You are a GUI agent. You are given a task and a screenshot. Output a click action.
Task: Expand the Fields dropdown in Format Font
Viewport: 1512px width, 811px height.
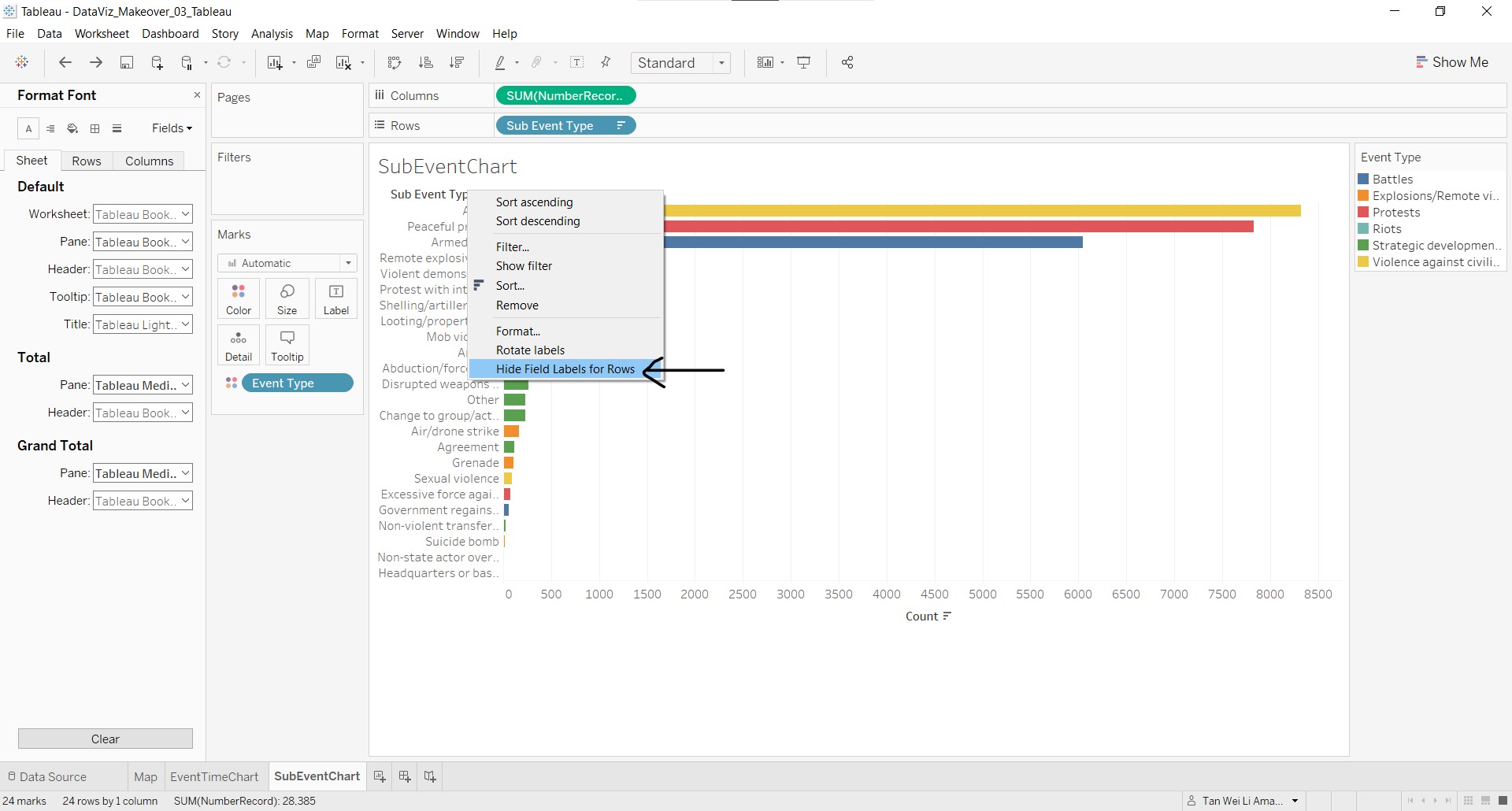pyautogui.click(x=172, y=128)
